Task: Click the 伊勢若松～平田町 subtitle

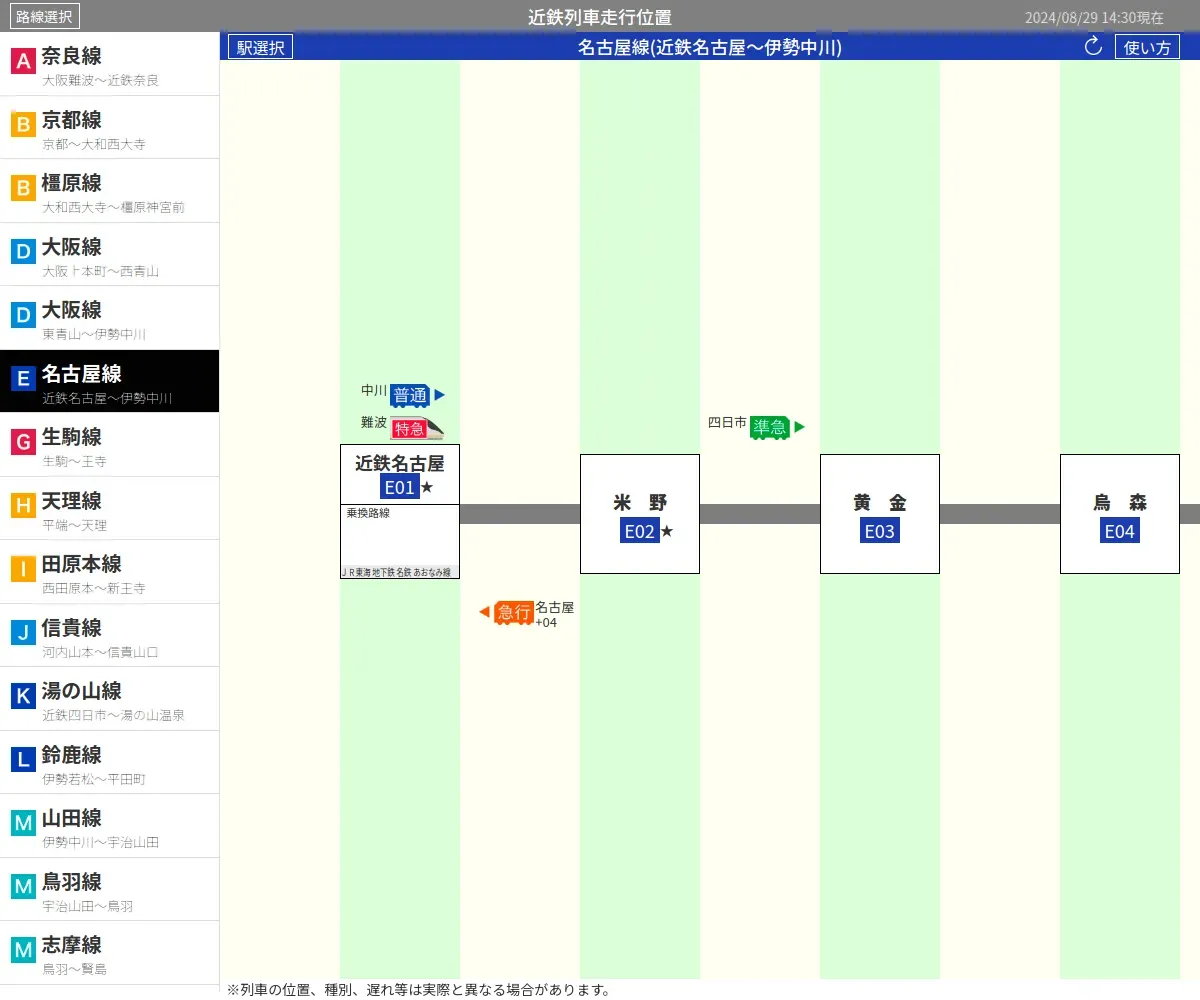Action: pyautogui.click(x=94, y=779)
